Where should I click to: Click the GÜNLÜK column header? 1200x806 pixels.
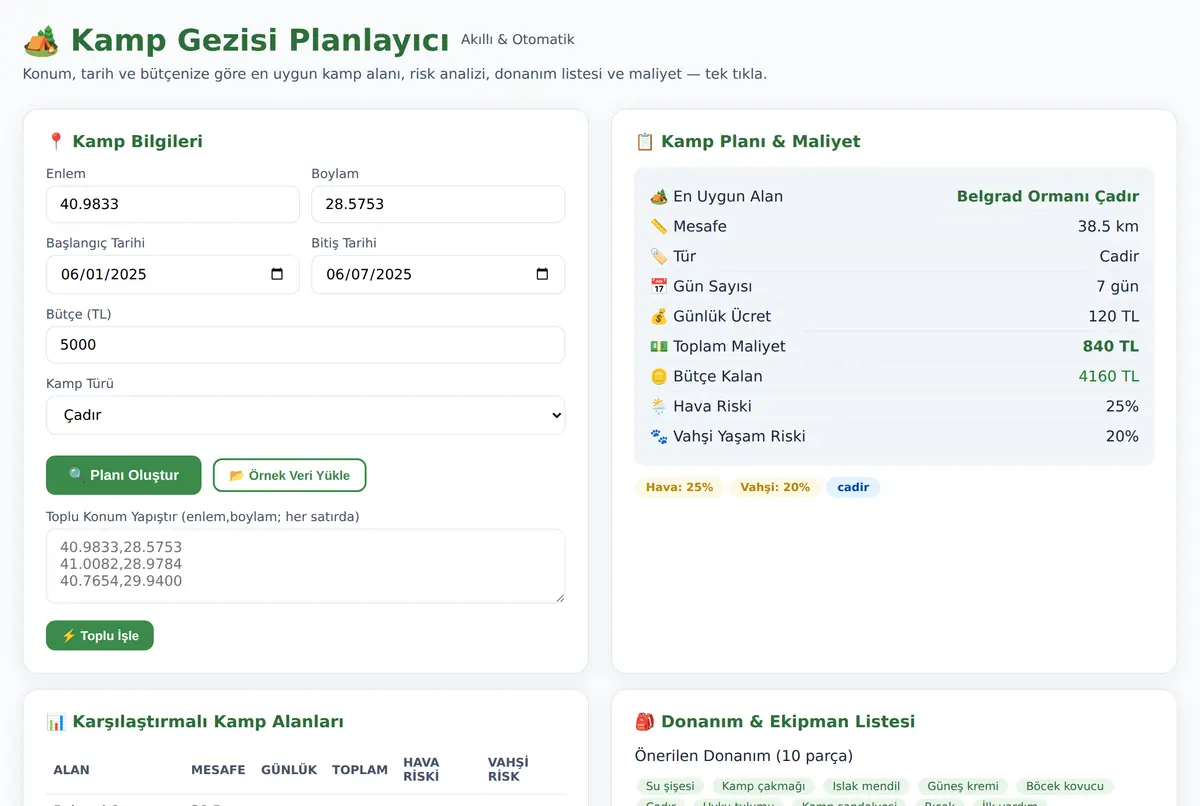(x=289, y=770)
